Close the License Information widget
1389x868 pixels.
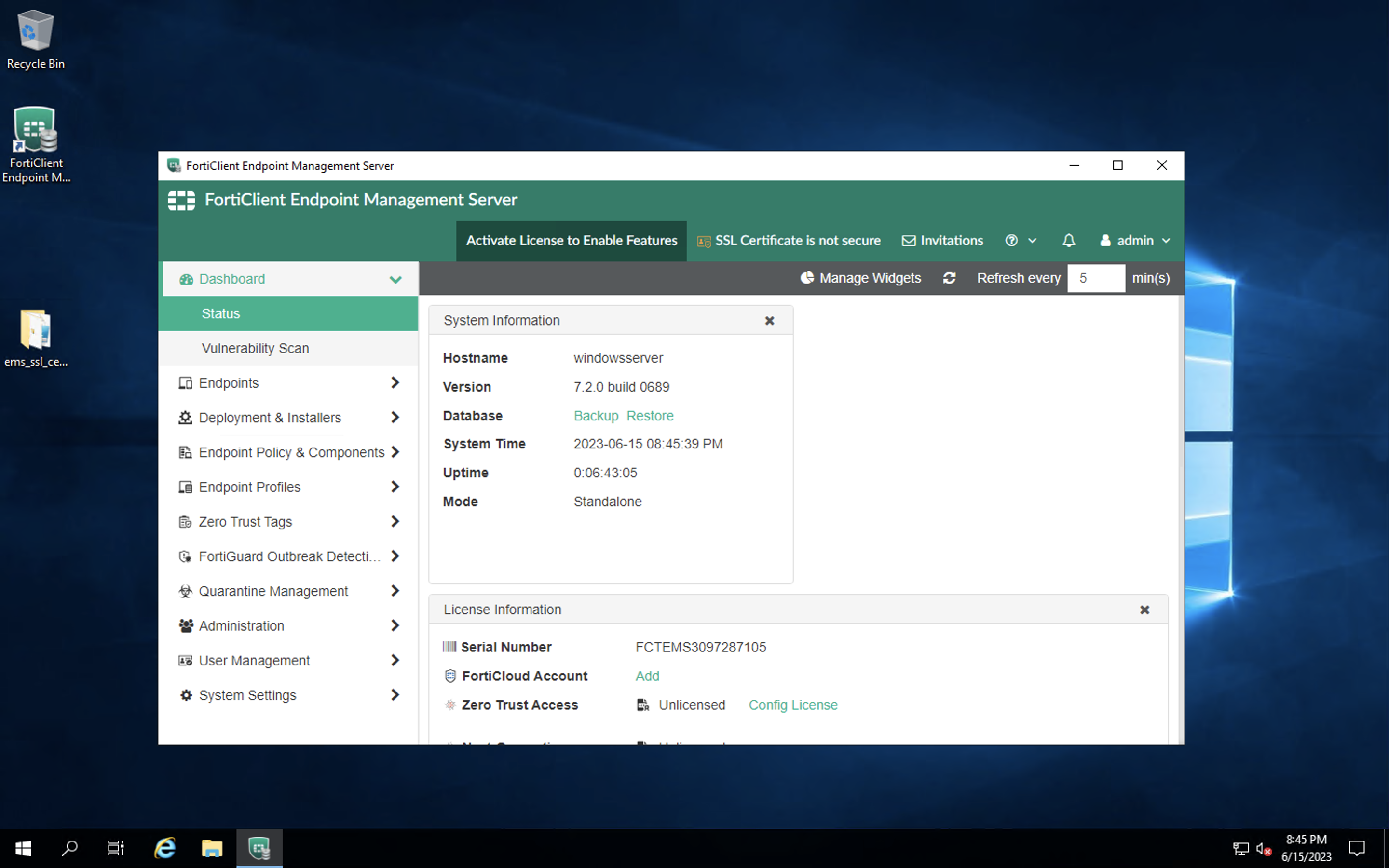click(x=1144, y=610)
